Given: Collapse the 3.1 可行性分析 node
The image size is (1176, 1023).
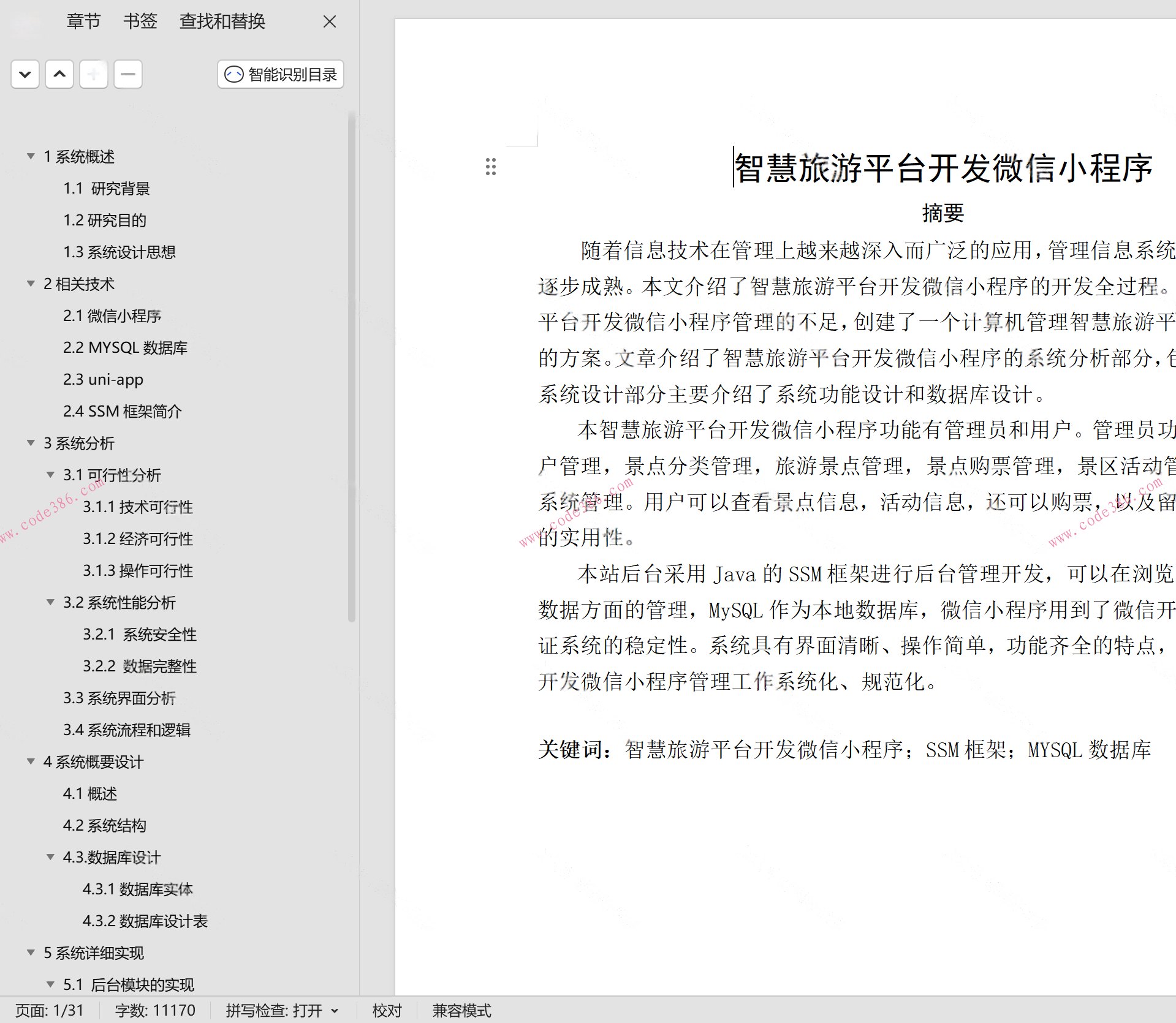Looking at the screenshot, I should pos(50,475).
